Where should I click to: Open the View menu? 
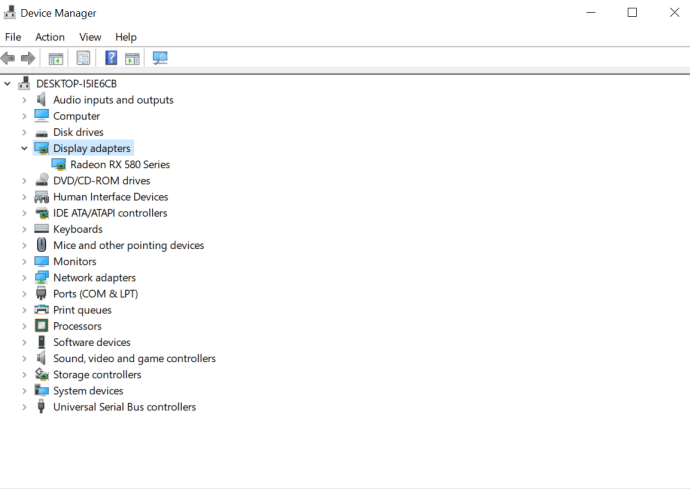[x=90, y=37]
